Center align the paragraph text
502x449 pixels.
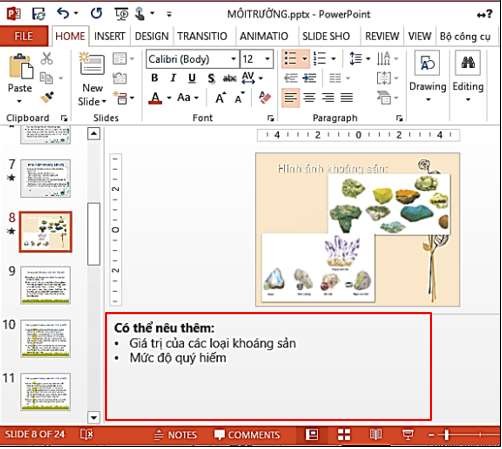coord(309,98)
